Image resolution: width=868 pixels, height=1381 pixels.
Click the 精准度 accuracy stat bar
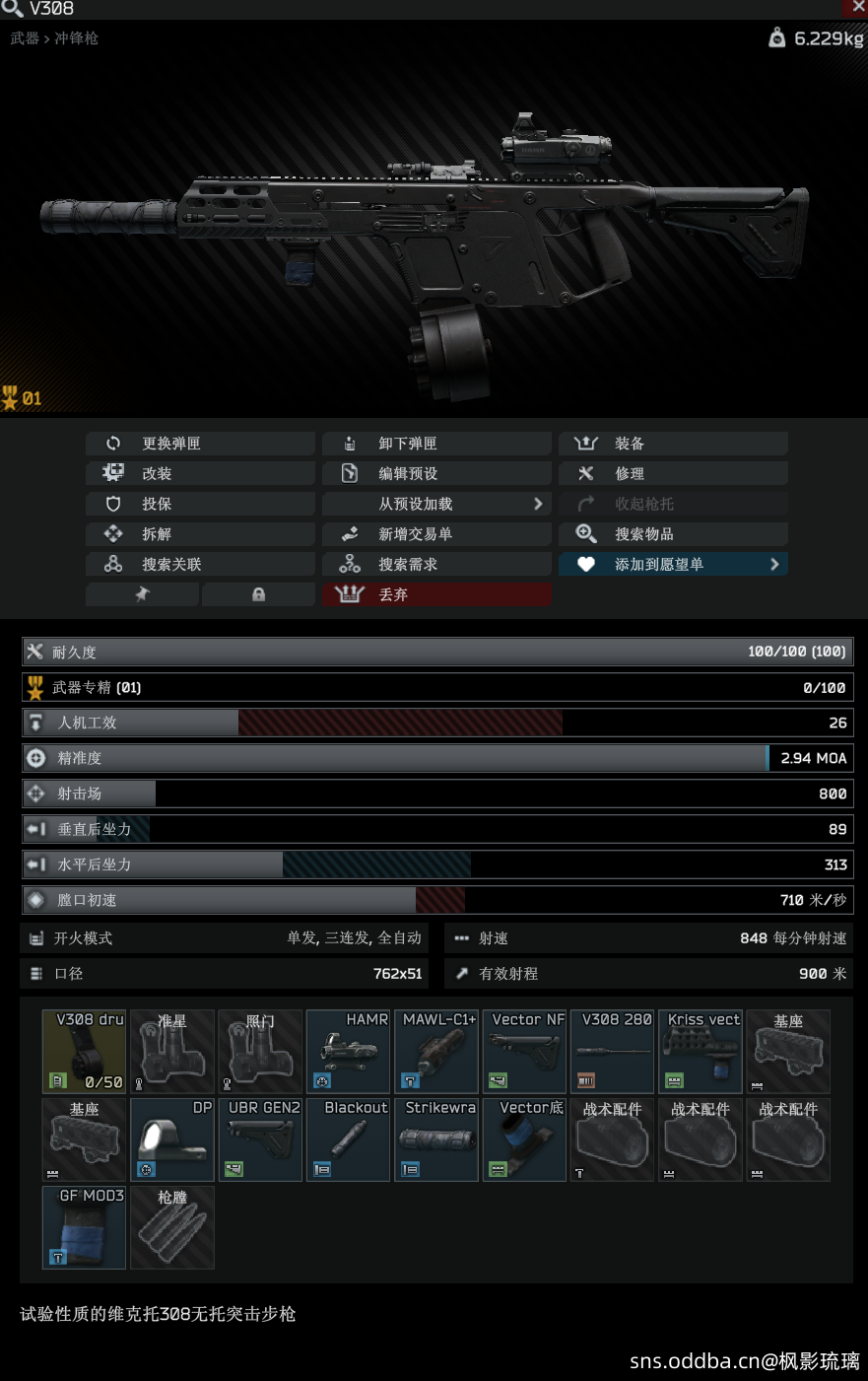coord(437,758)
